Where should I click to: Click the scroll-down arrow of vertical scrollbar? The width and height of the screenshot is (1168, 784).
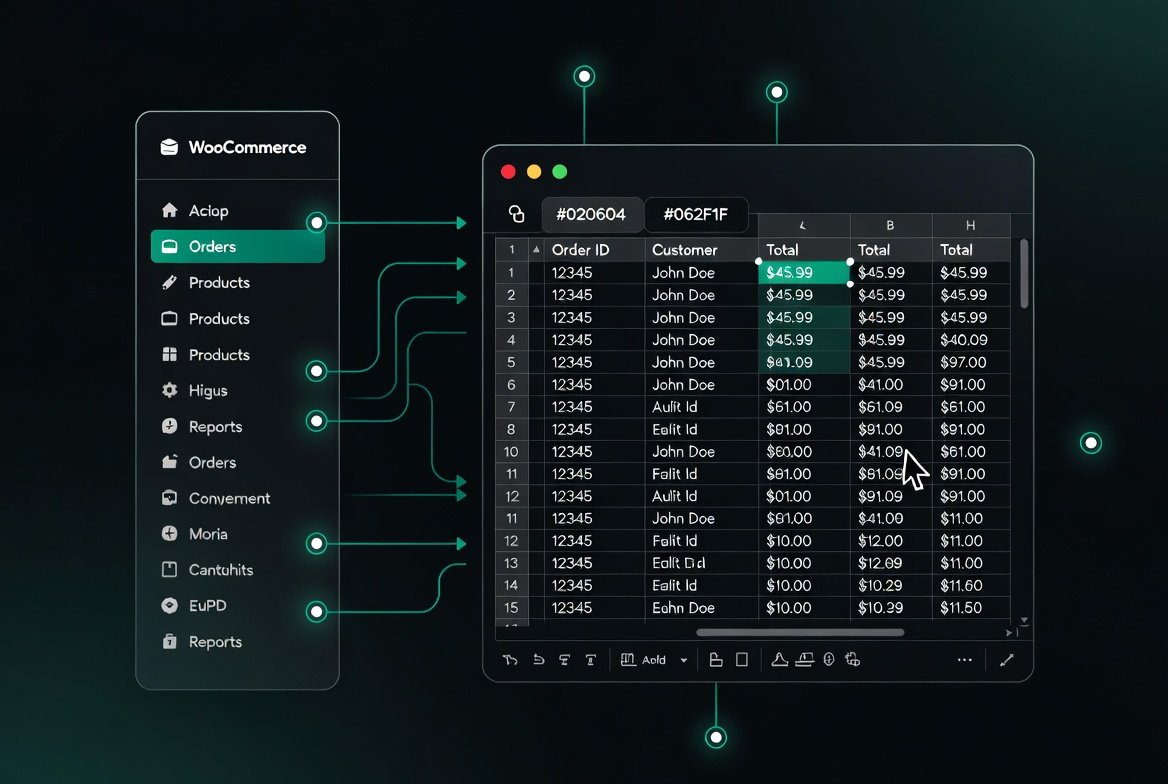coord(1025,620)
